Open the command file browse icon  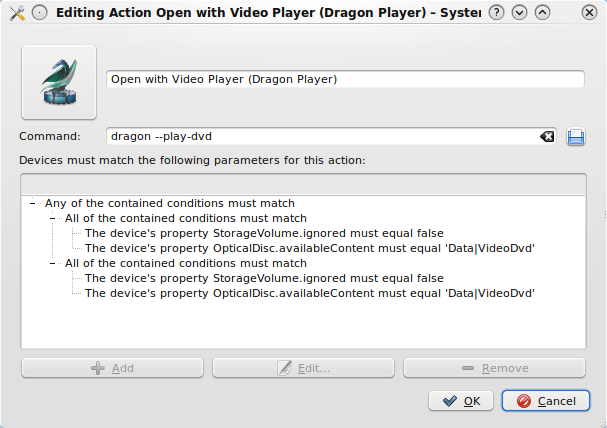pyautogui.click(x=575, y=137)
